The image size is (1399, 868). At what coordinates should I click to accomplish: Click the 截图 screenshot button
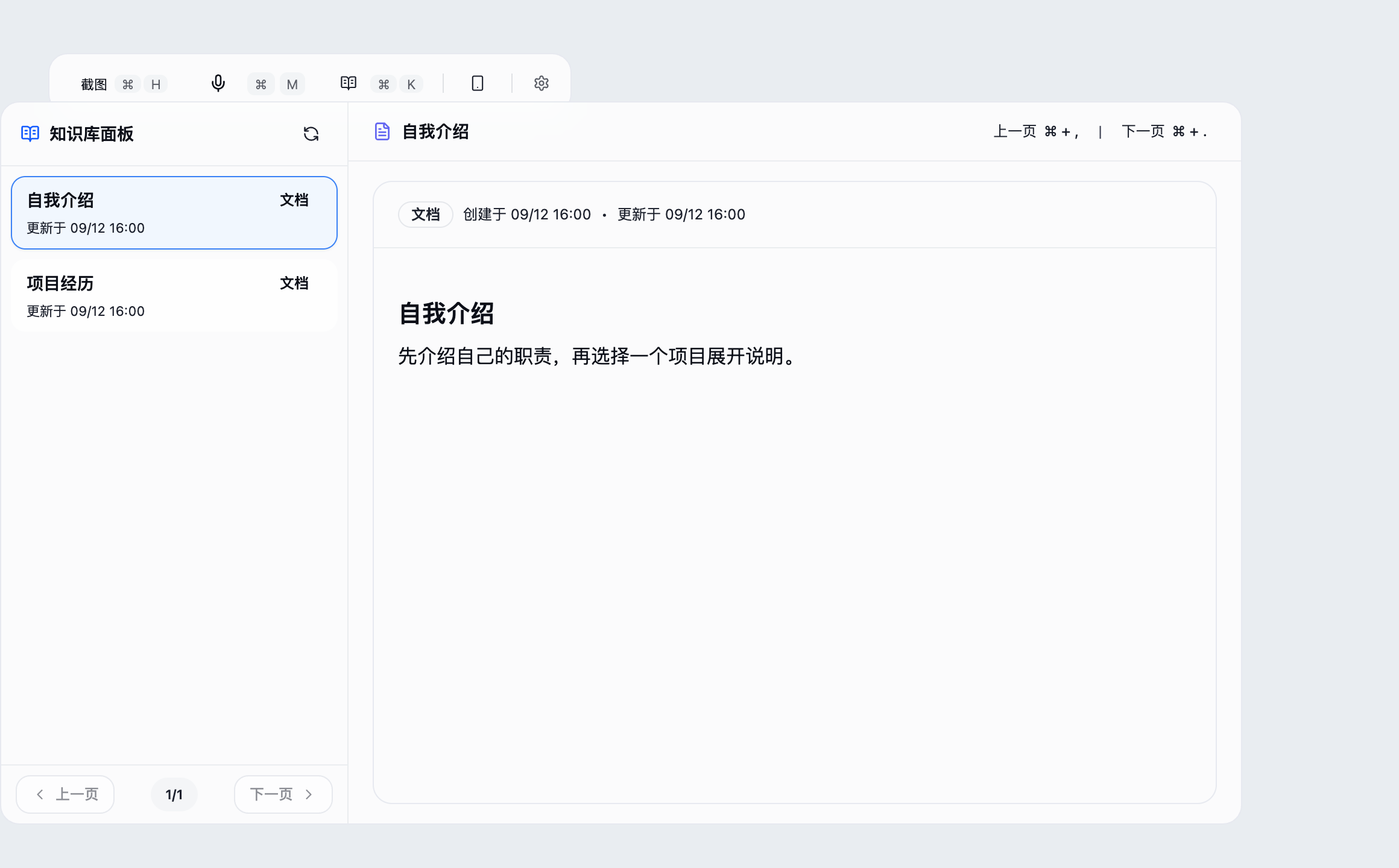click(93, 84)
